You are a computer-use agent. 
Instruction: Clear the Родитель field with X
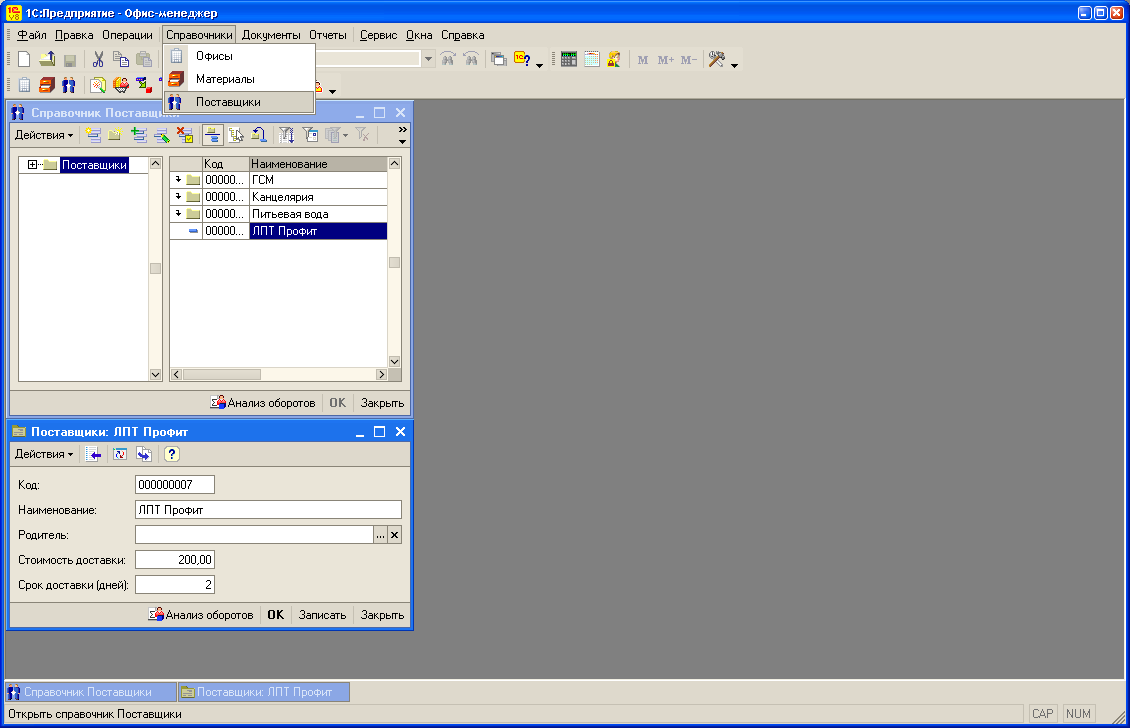[x=394, y=535]
